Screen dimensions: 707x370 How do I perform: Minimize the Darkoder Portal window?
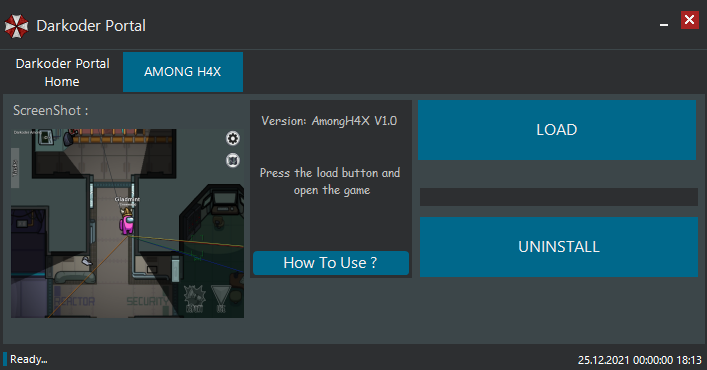click(x=664, y=25)
